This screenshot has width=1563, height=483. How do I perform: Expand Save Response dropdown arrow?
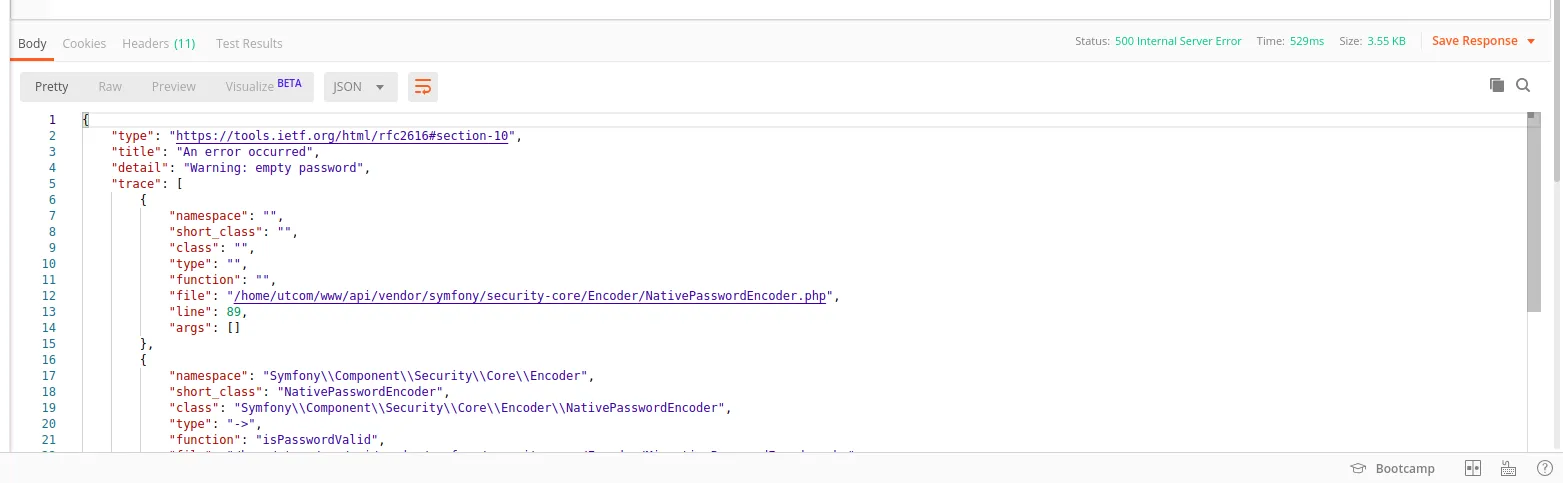coord(1530,42)
